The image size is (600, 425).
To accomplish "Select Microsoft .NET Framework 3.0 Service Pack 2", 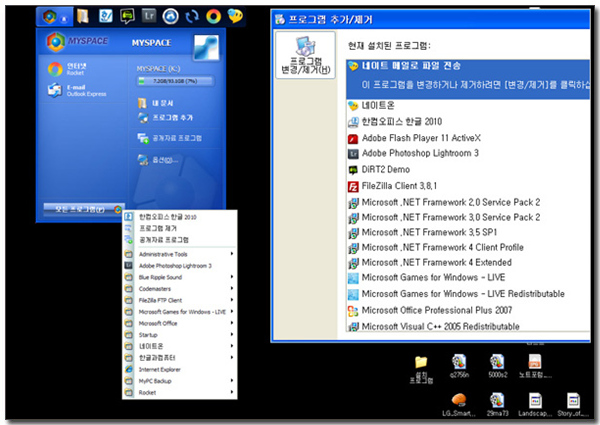I will (x=468, y=217).
